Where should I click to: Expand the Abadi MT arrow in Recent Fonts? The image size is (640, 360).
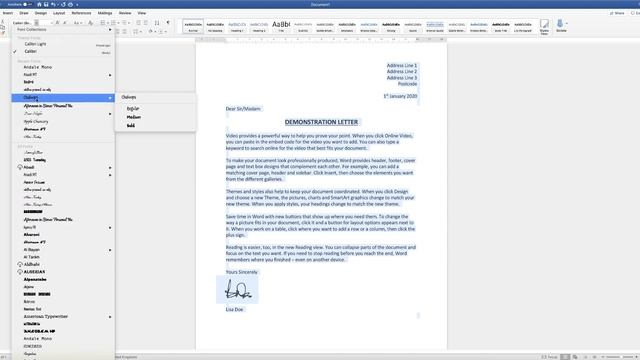pyautogui.click(x=110, y=75)
